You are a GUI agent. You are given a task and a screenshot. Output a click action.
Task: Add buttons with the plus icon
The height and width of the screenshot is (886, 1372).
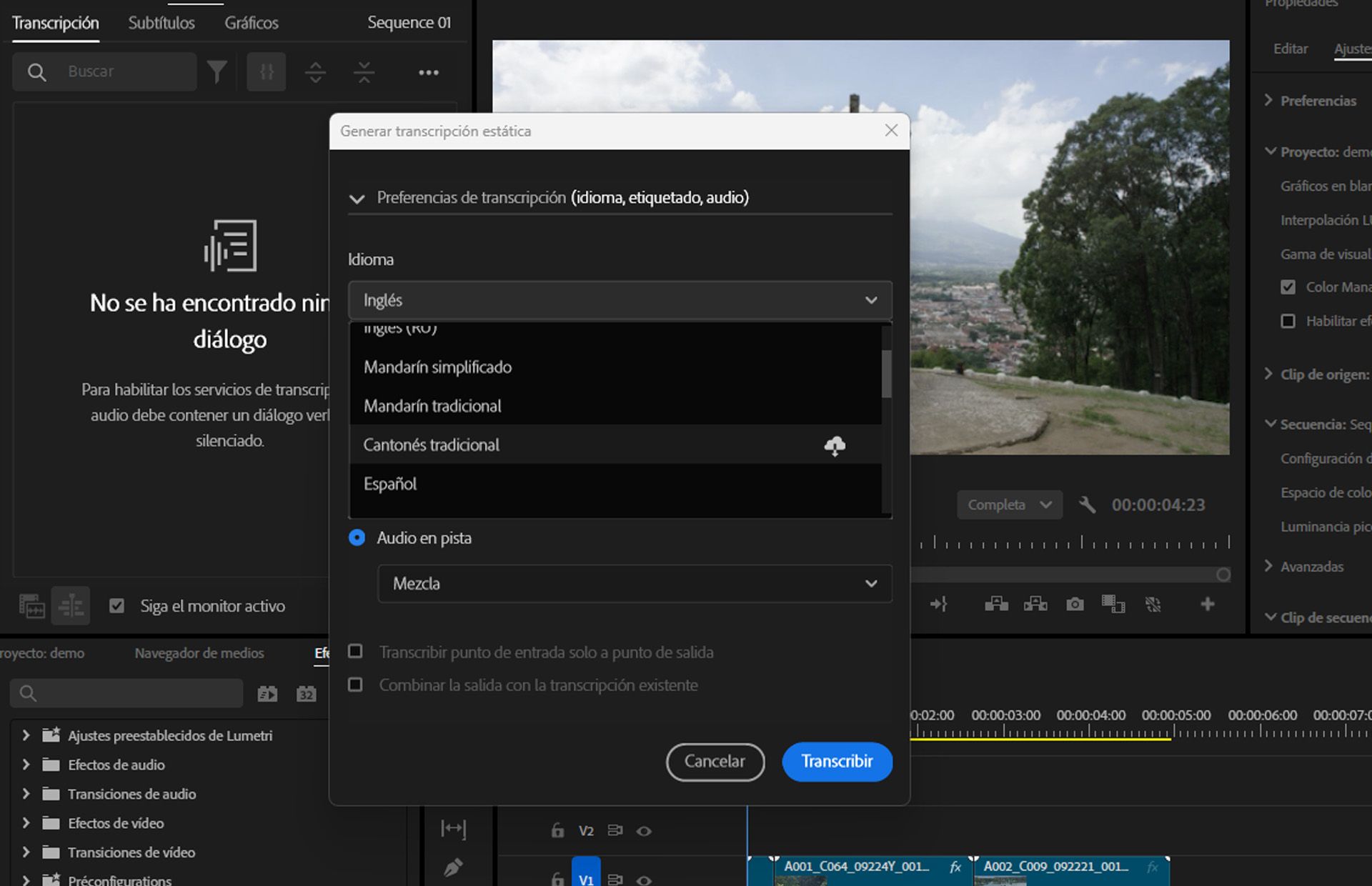click(1206, 604)
